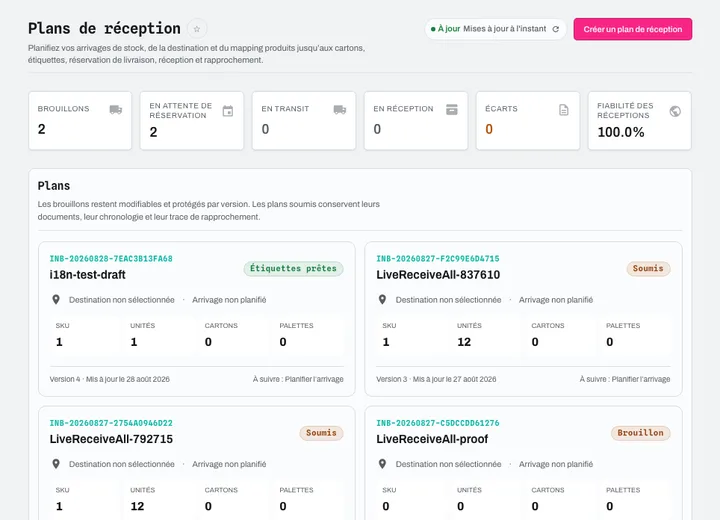The image size is (720, 520).
Task: Click the Mises à jour à l'instant text
Action: pyautogui.click(x=505, y=29)
